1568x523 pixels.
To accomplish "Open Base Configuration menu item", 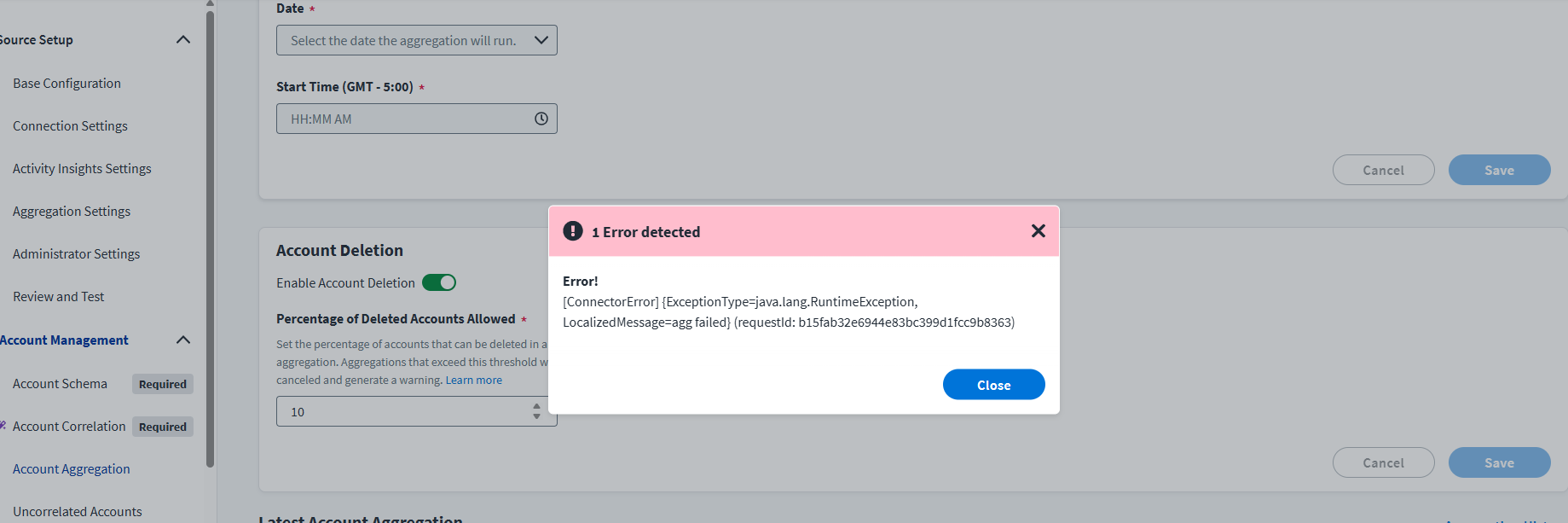I will (67, 84).
